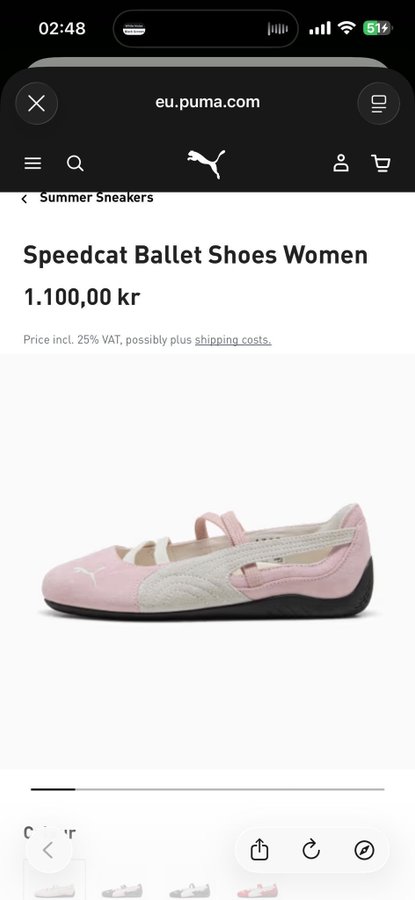Tap the pink Speedcat shoe product image
The width and height of the screenshot is (415, 900).
(x=207, y=561)
